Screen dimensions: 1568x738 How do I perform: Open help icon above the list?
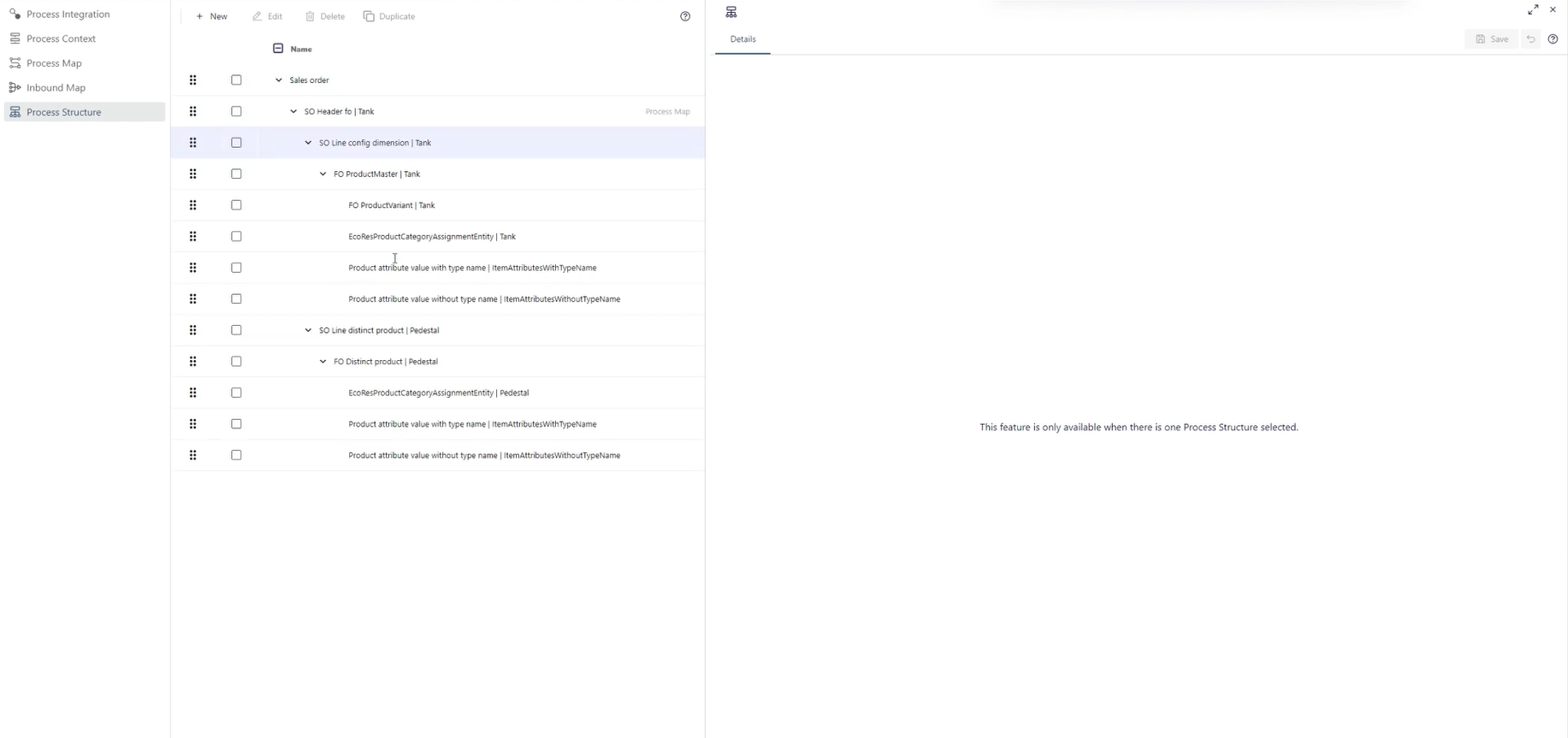pos(685,16)
